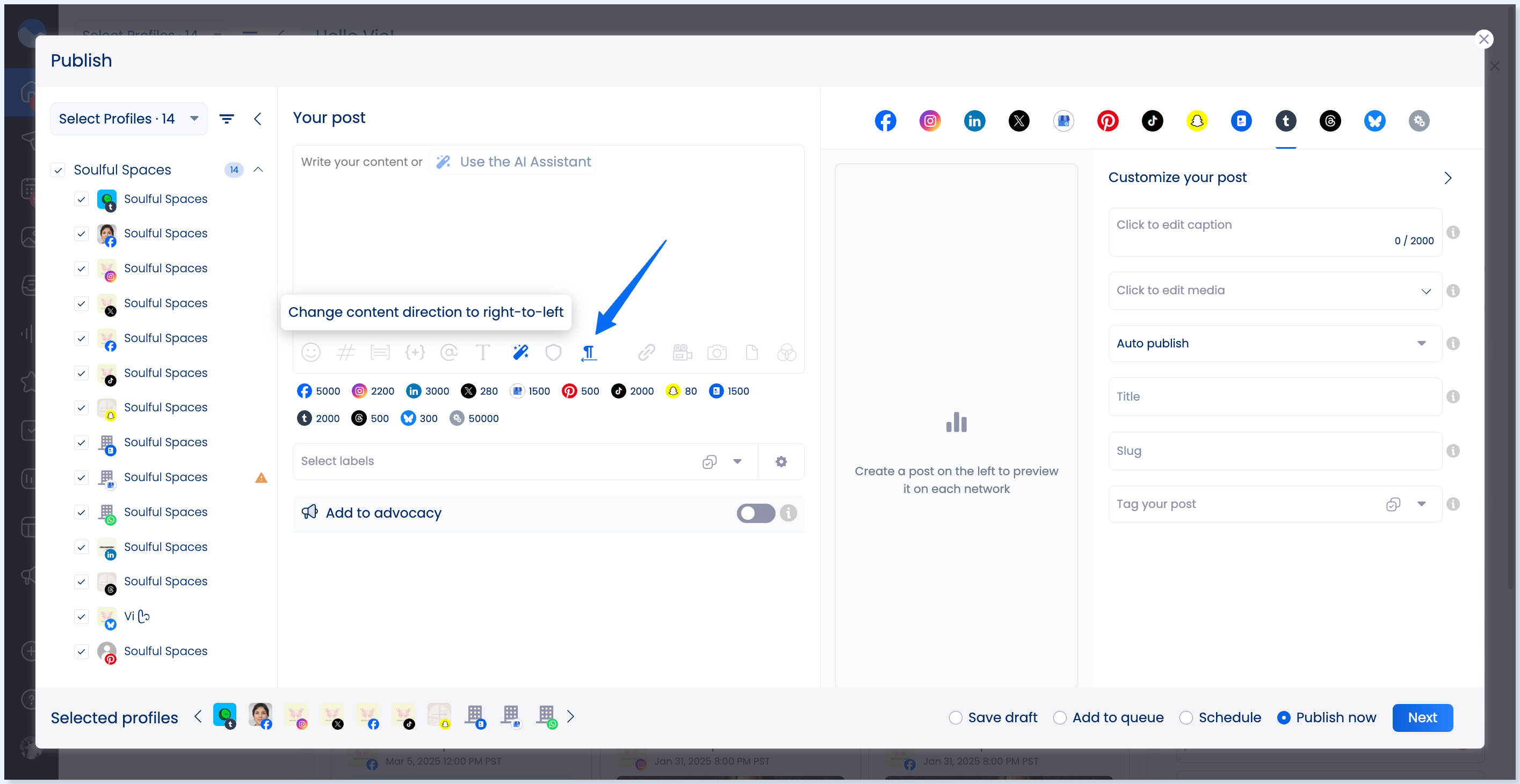Open the design circles icon in toolbar
1520x784 pixels.
click(786, 352)
